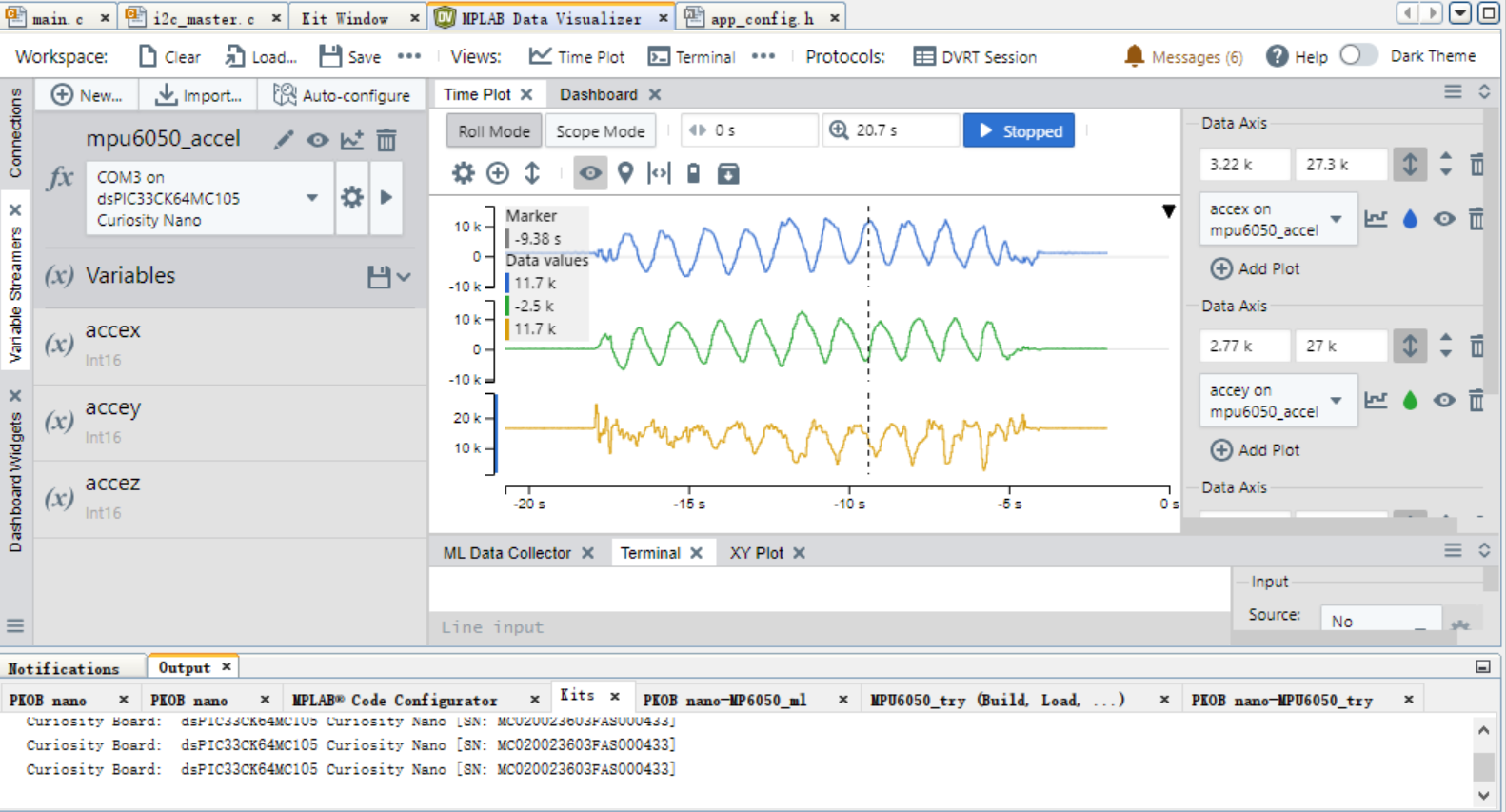Add Plot under accey data axis
The height and width of the screenshot is (812, 1506).
click(1256, 449)
